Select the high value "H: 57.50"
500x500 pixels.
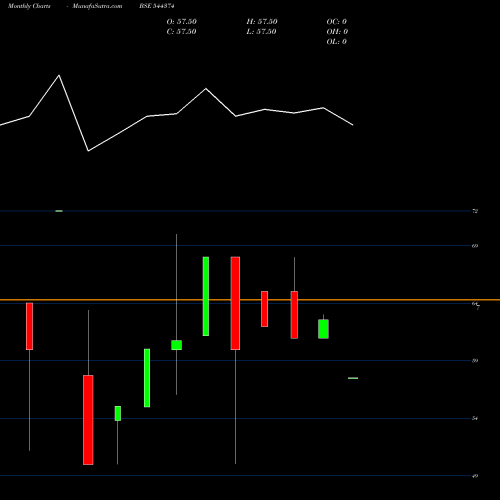(x=262, y=21)
